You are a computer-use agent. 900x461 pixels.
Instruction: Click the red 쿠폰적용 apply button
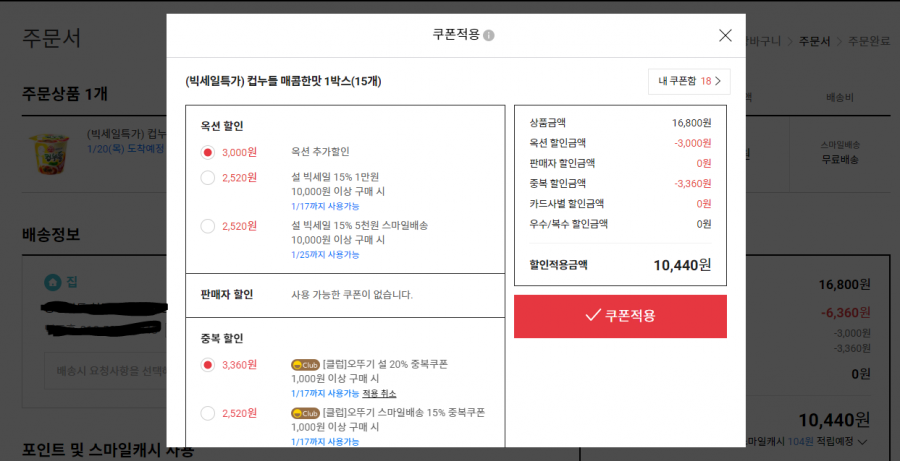point(620,316)
